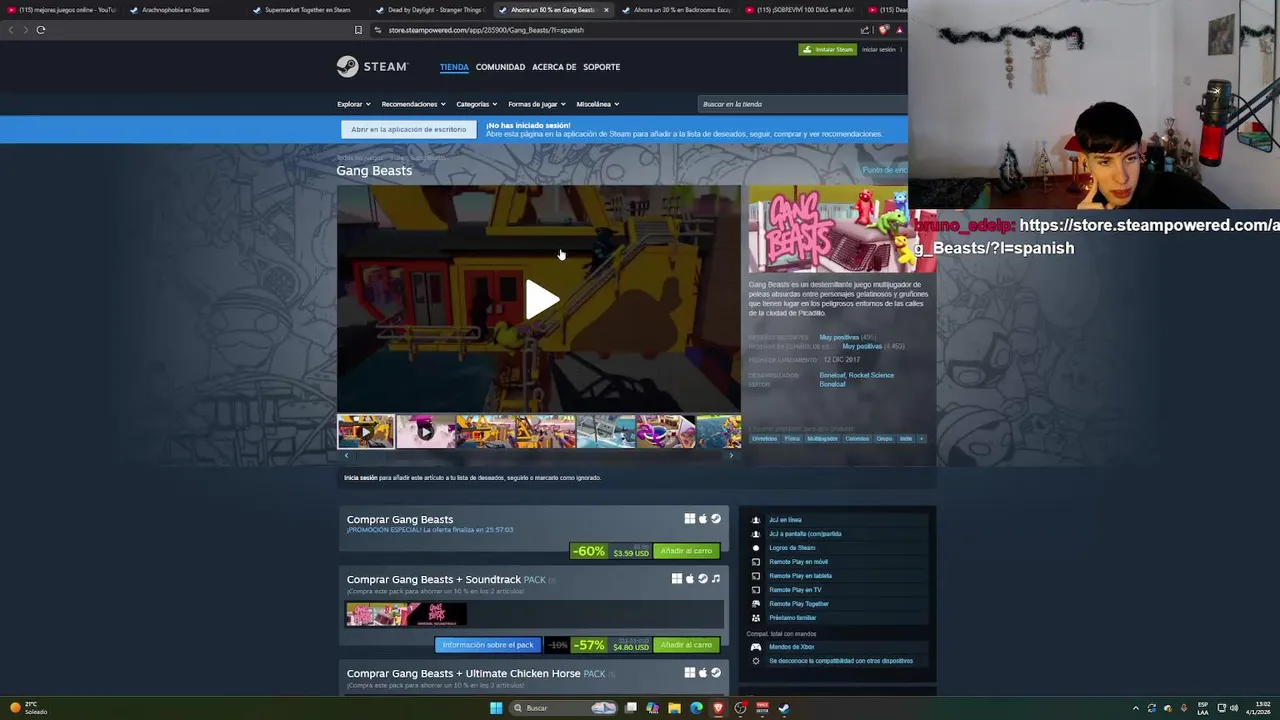Open the Windows Start menu

pos(496,708)
